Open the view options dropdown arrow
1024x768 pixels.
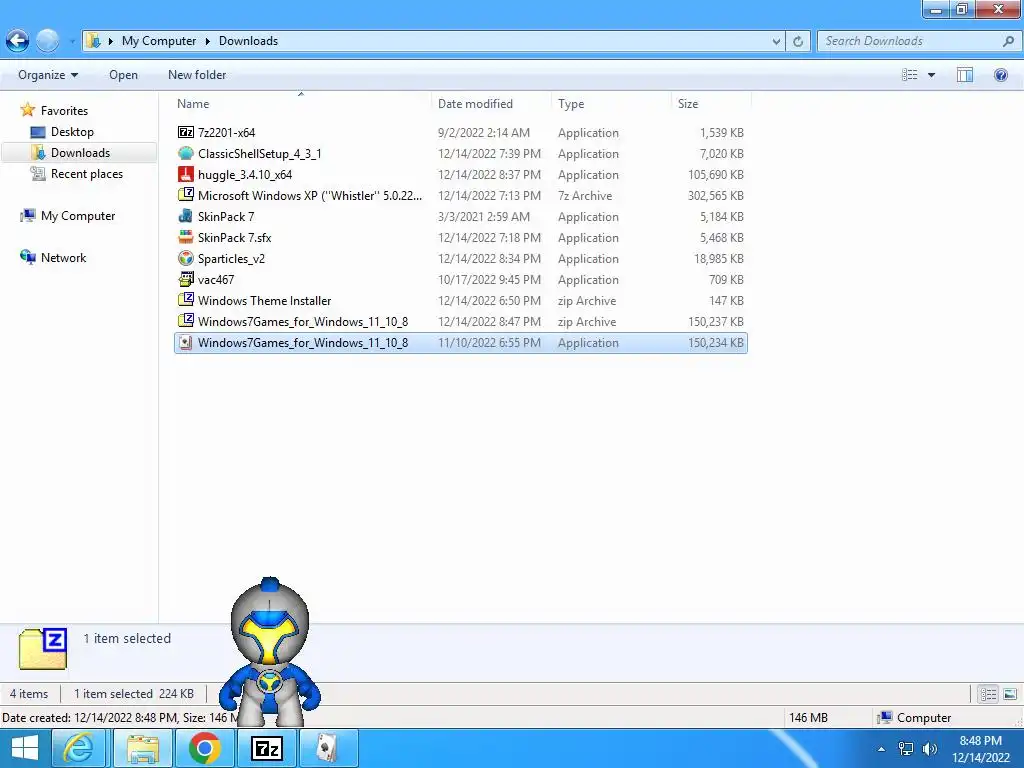coord(931,74)
